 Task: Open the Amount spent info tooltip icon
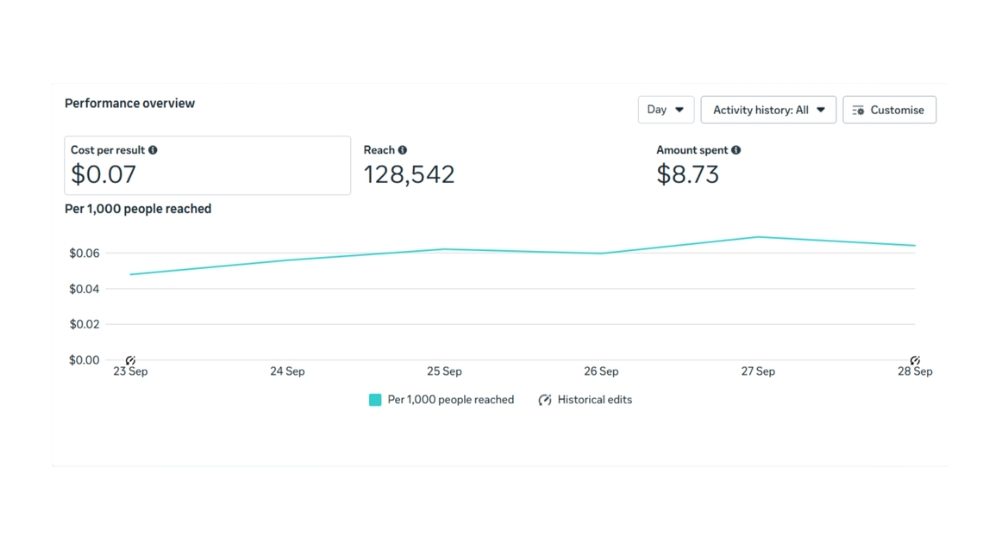click(736, 150)
